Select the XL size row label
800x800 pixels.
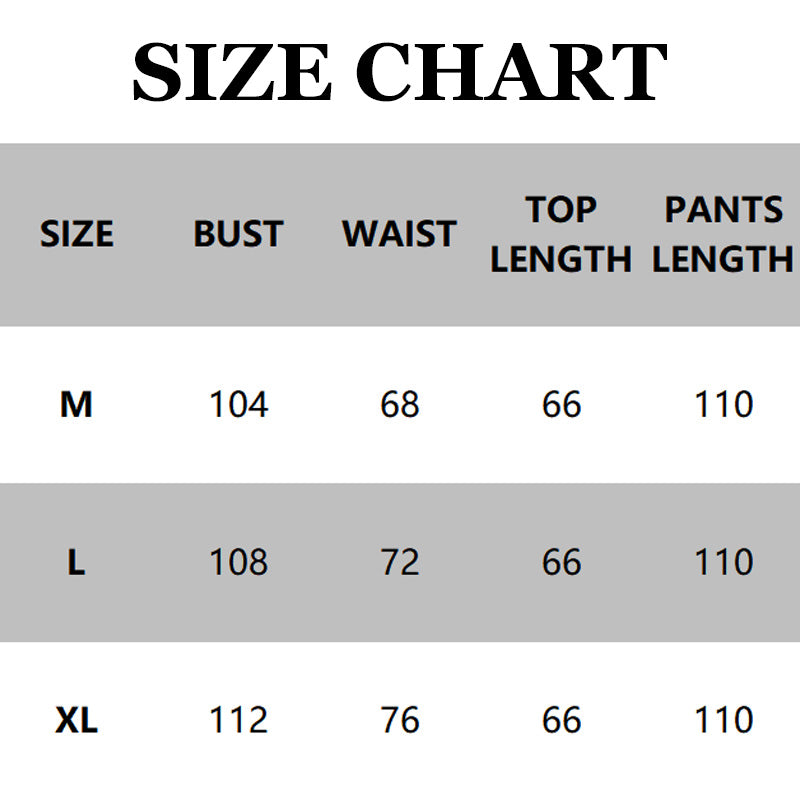click(x=77, y=720)
